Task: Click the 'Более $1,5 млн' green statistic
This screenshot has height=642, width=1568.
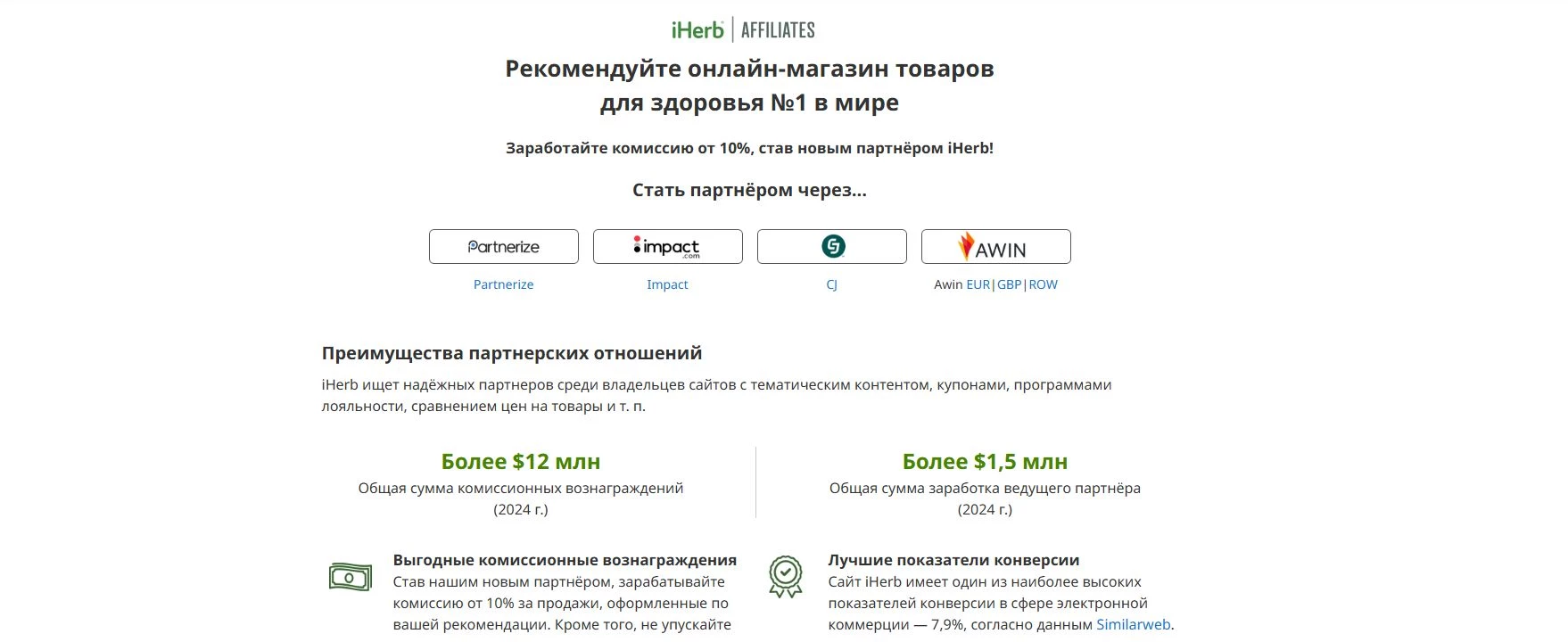Action: [x=985, y=462]
